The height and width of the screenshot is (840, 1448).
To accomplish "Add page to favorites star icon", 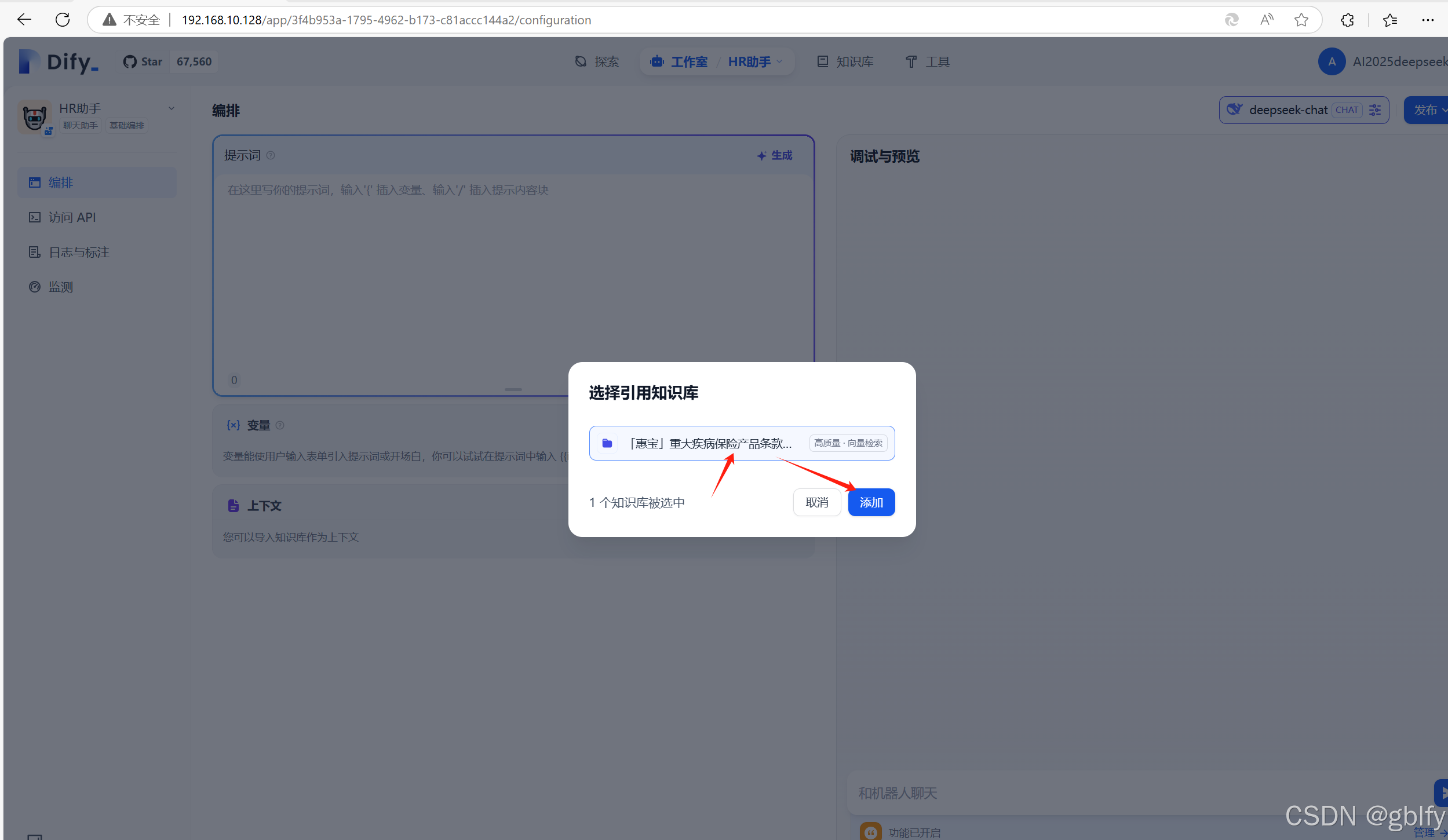I will pyautogui.click(x=1301, y=20).
